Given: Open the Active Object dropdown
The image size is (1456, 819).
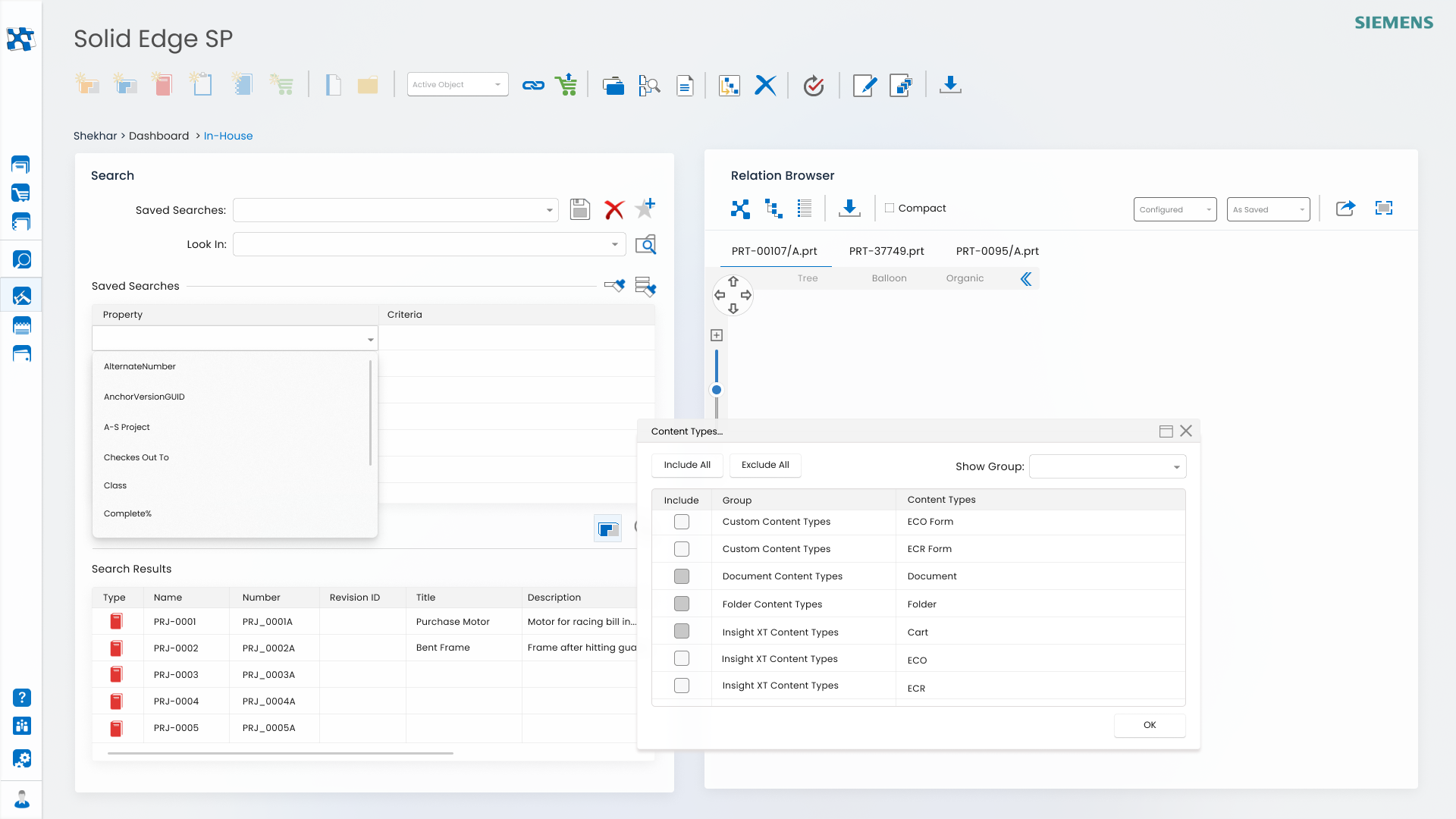Looking at the screenshot, I should tap(457, 84).
